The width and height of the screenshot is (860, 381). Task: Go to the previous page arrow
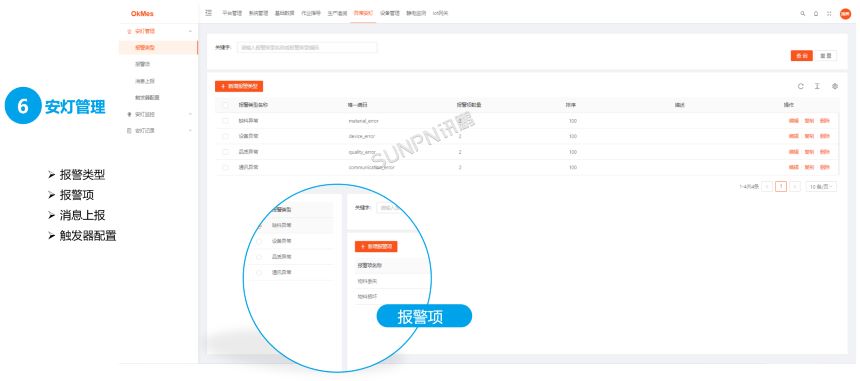[x=767, y=187]
